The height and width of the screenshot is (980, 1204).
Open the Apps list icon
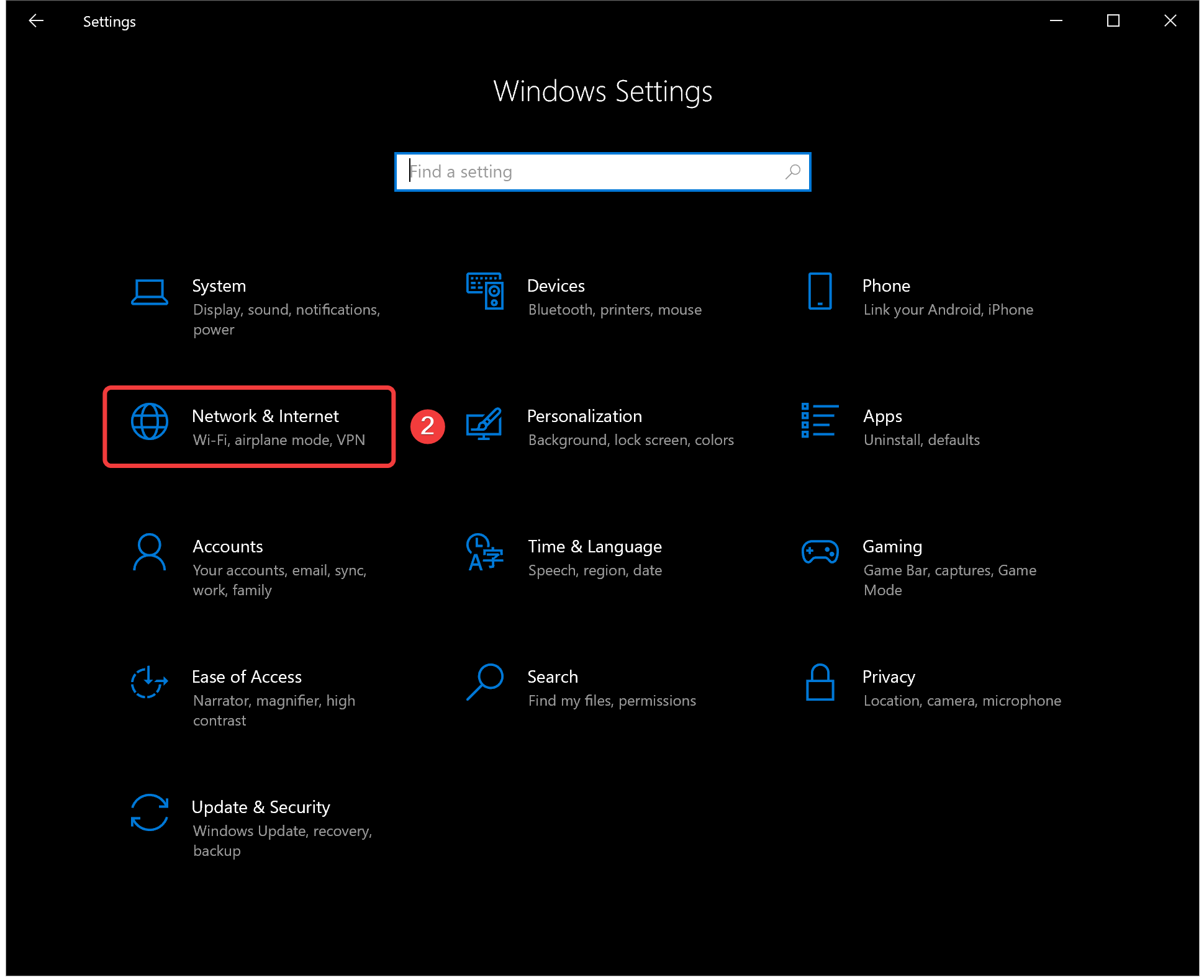[820, 420]
